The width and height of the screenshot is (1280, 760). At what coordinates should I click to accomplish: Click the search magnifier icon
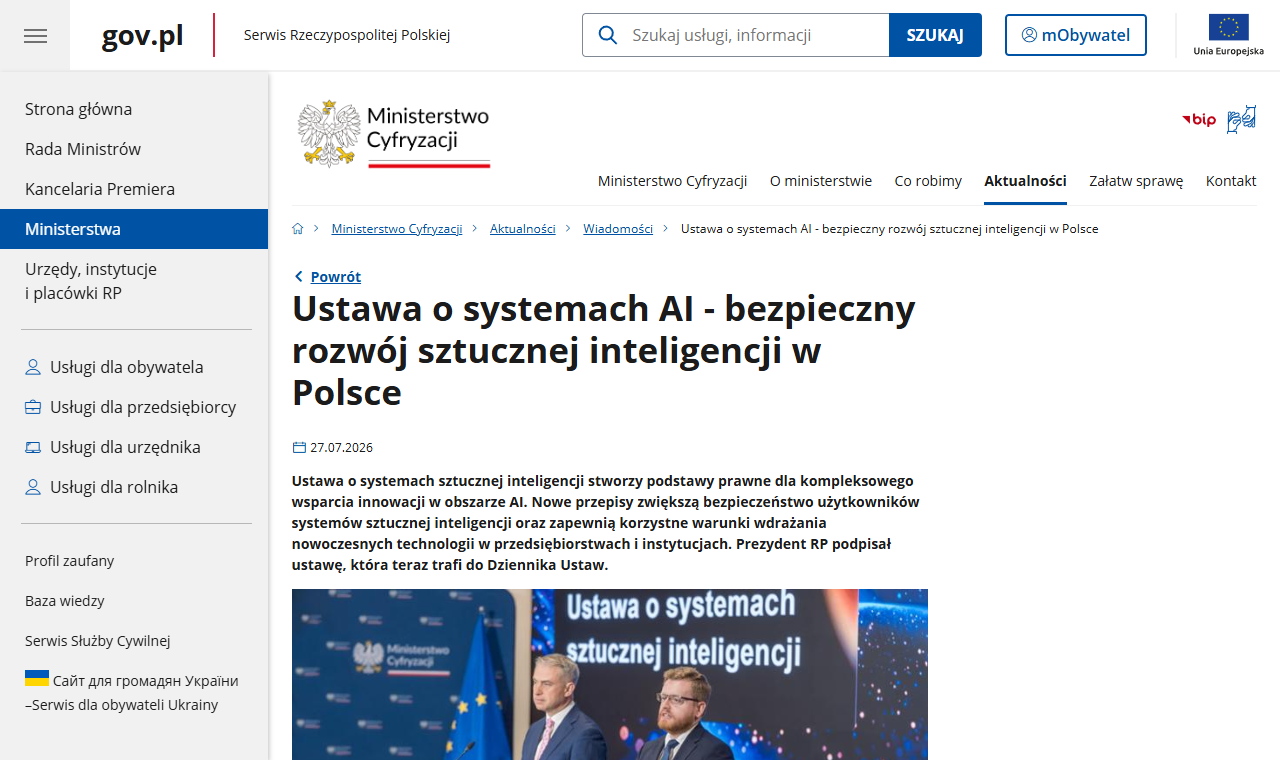click(x=607, y=35)
